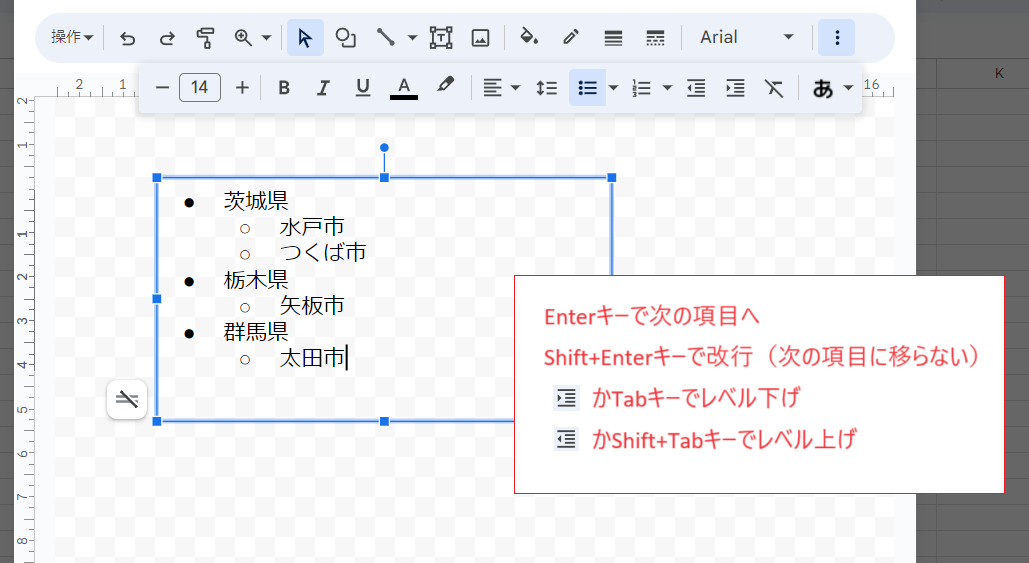Click the 矢板市 sub-item
The image size is (1029, 563).
point(312,305)
